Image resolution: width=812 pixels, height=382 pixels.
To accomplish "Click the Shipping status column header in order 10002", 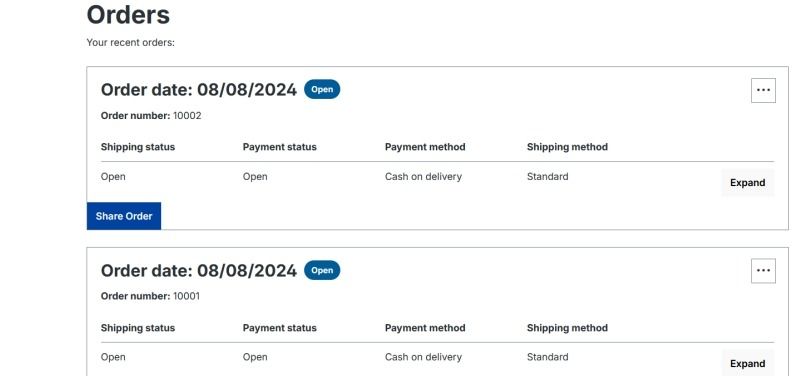I will pyautogui.click(x=138, y=147).
